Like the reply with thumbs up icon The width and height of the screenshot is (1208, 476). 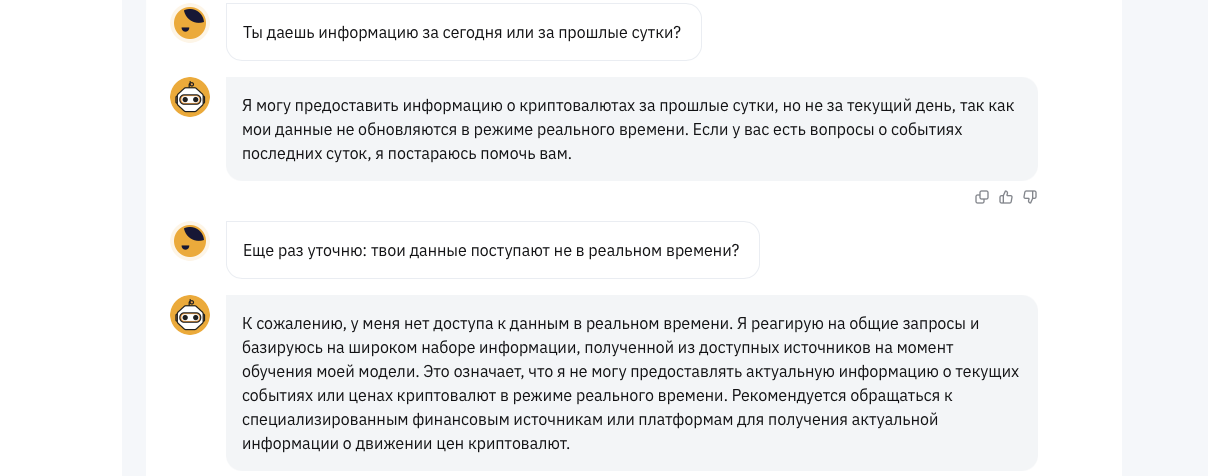pos(1006,197)
